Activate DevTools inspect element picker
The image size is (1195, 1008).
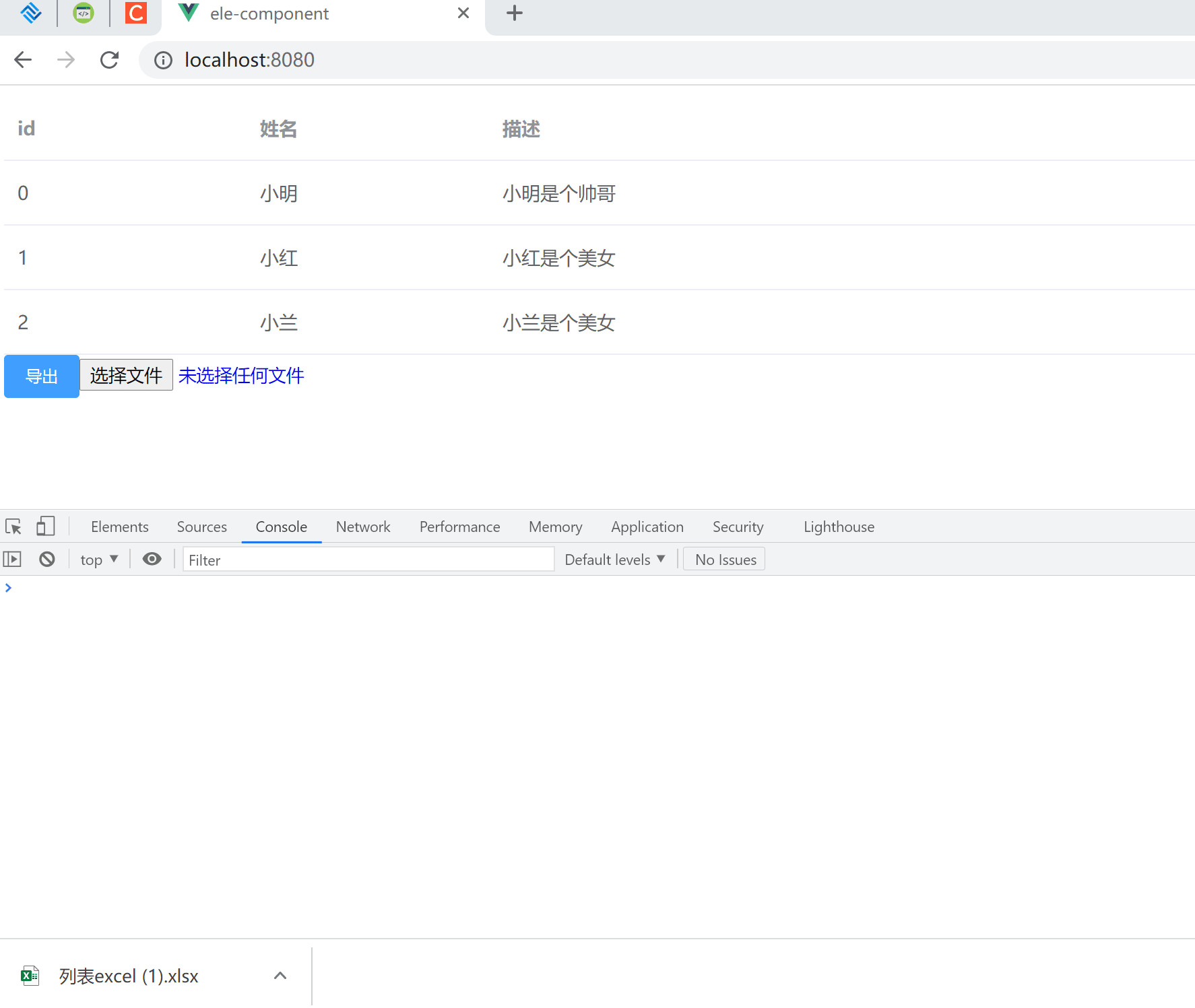[x=13, y=527]
